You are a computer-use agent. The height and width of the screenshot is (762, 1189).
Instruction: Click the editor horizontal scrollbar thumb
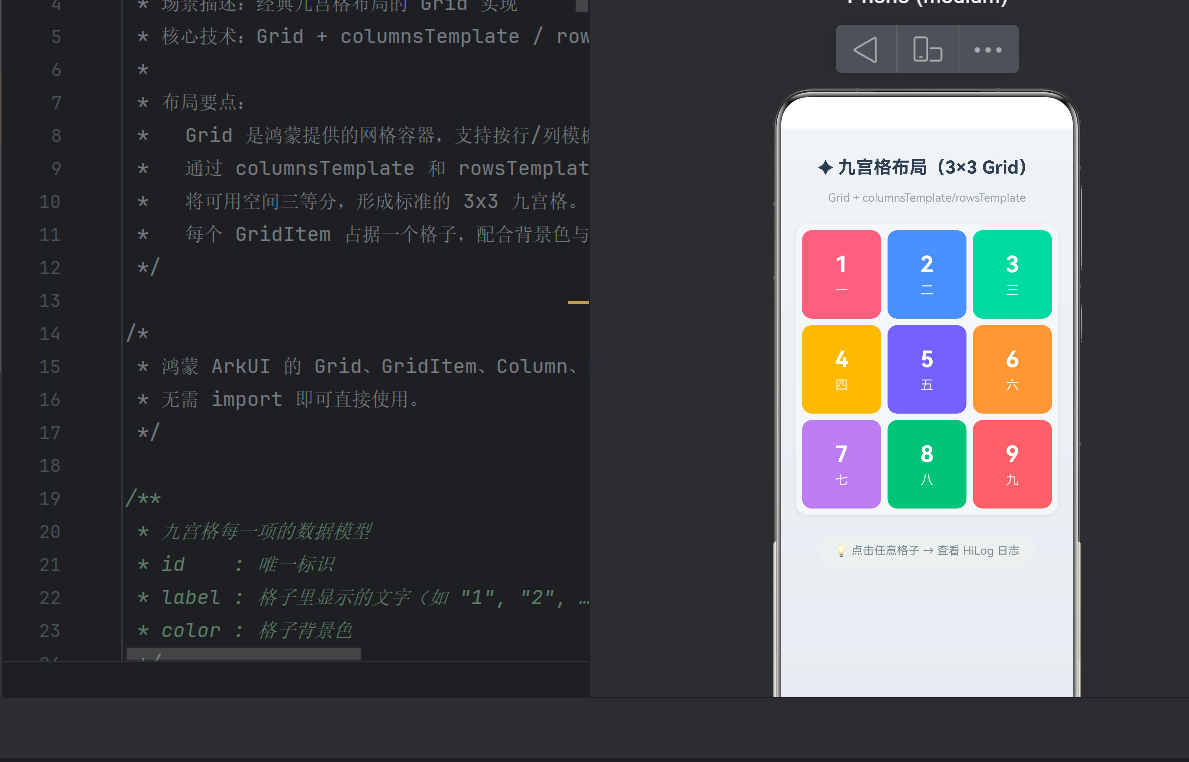pyautogui.click(x=243, y=654)
